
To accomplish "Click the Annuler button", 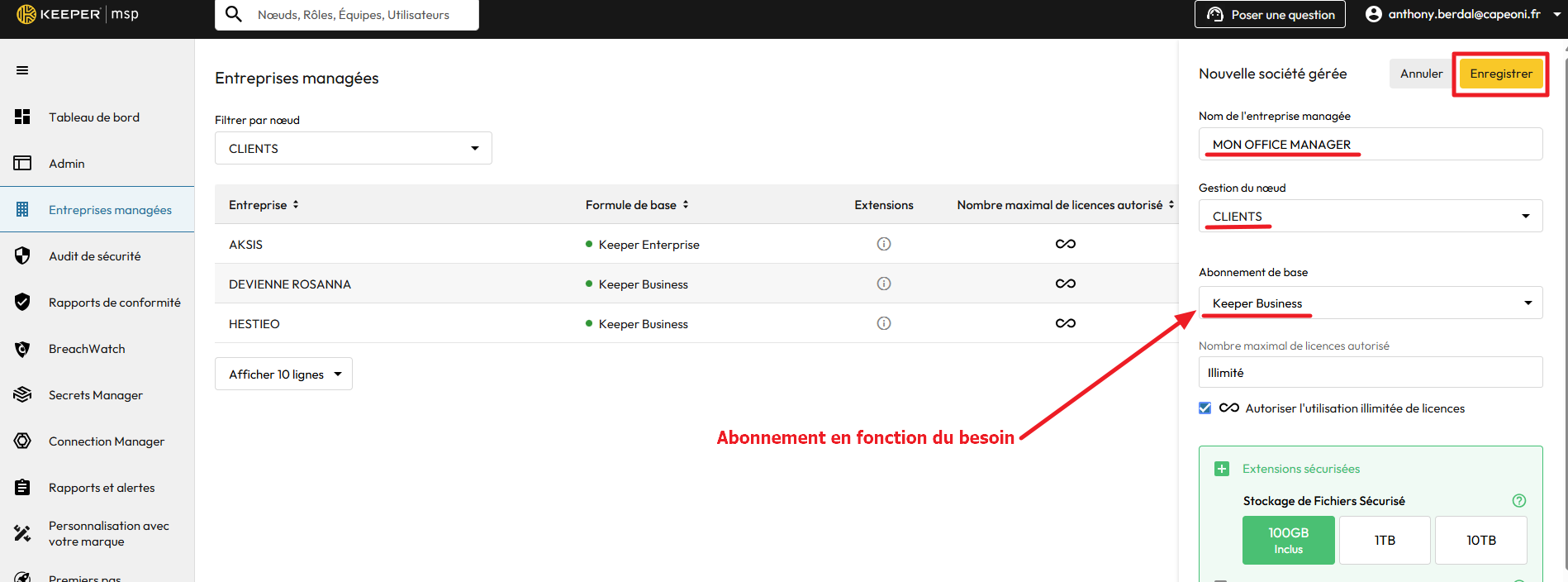I will [x=1421, y=74].
